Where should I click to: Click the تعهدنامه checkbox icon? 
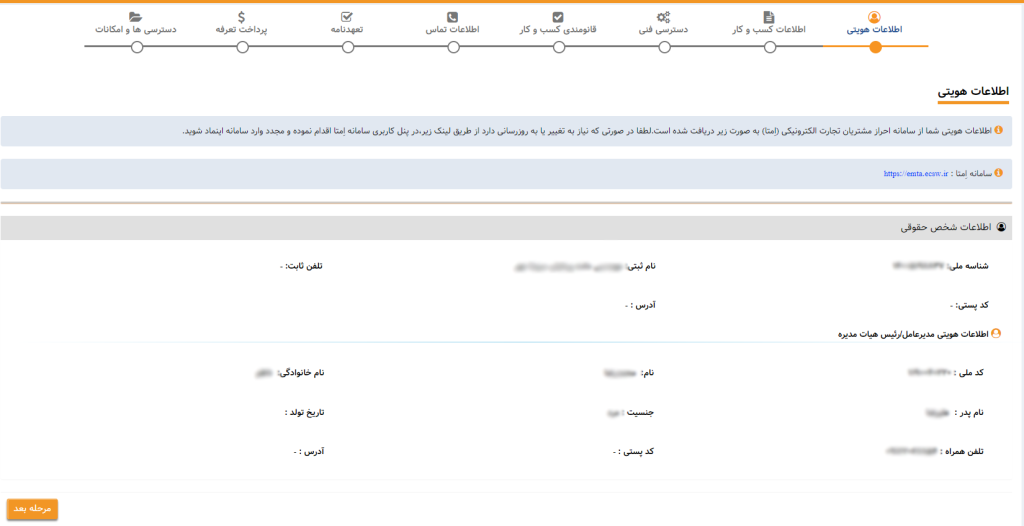[x=347, y=17]
